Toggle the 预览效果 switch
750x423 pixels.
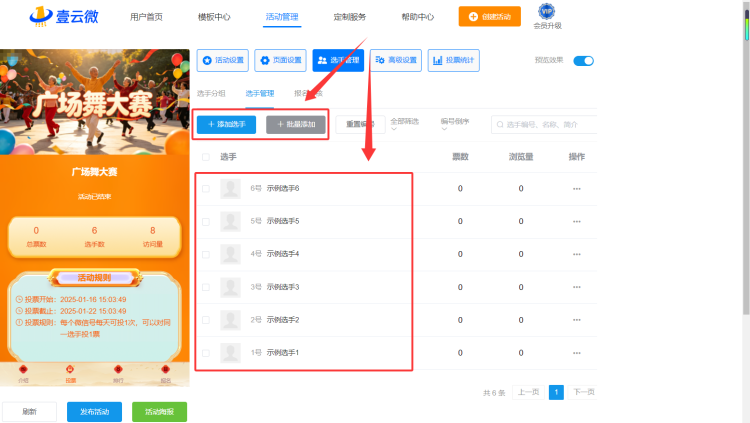(x=584, y=61)
